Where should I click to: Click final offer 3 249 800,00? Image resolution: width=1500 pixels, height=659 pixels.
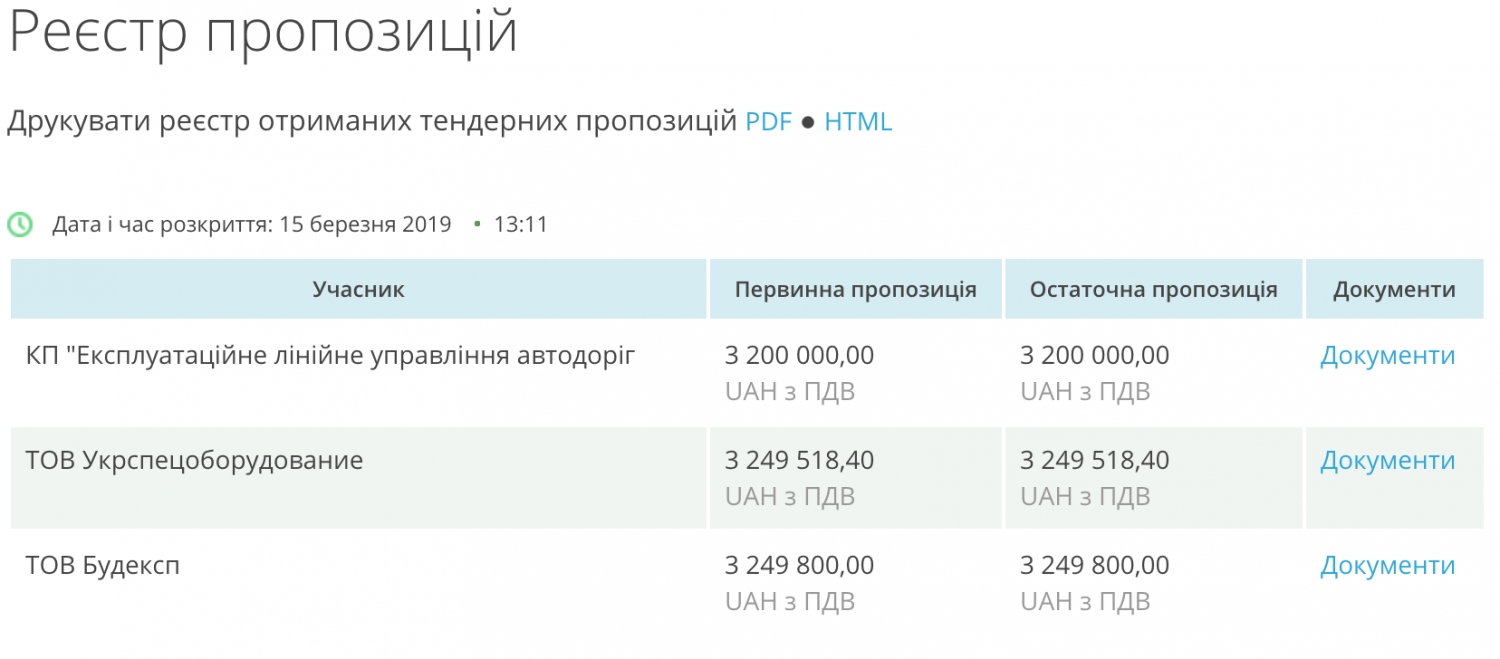tap(1094, 565)
